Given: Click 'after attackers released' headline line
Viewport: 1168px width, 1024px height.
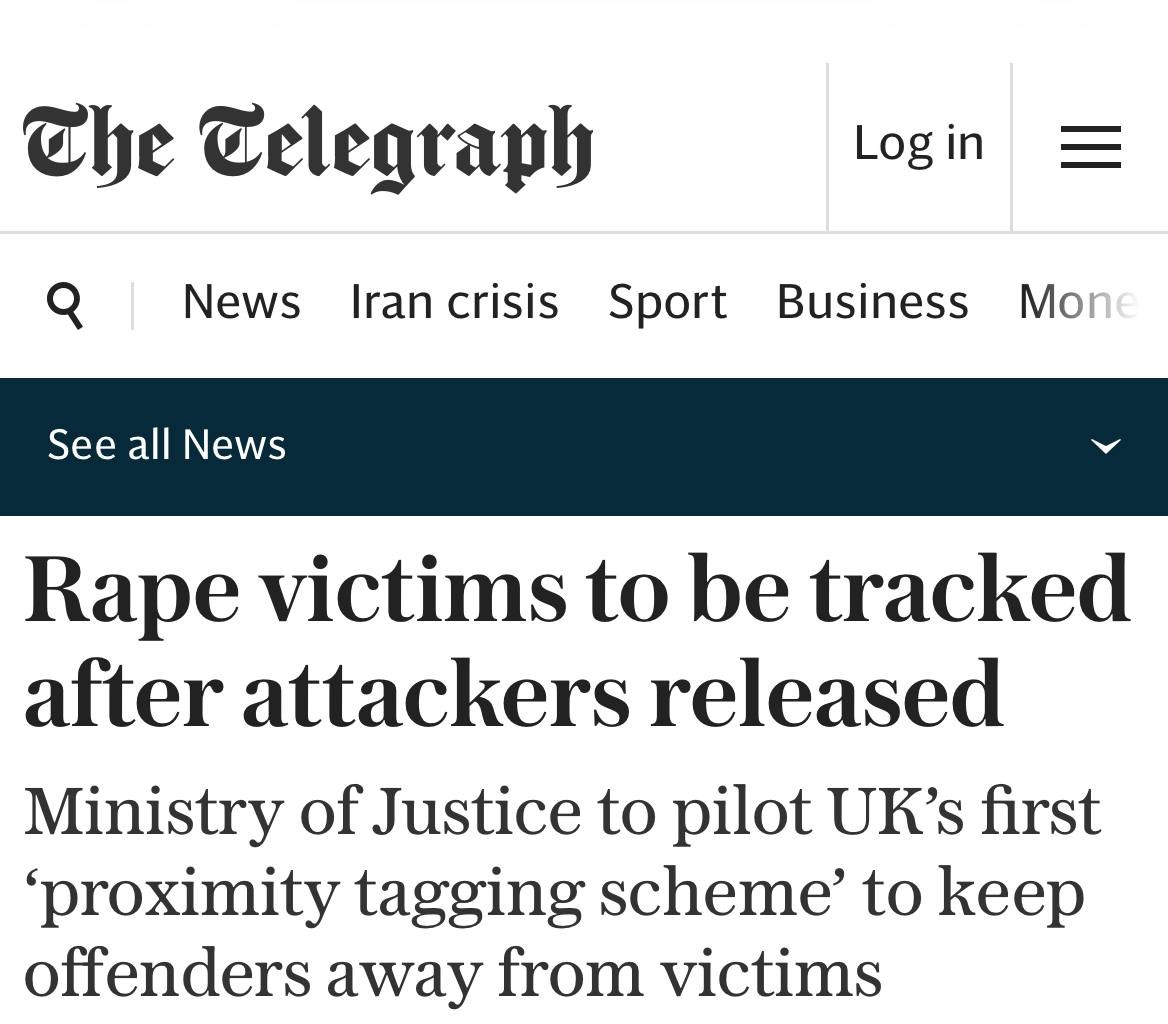Looking at the screenshot, I should point(514,693).
